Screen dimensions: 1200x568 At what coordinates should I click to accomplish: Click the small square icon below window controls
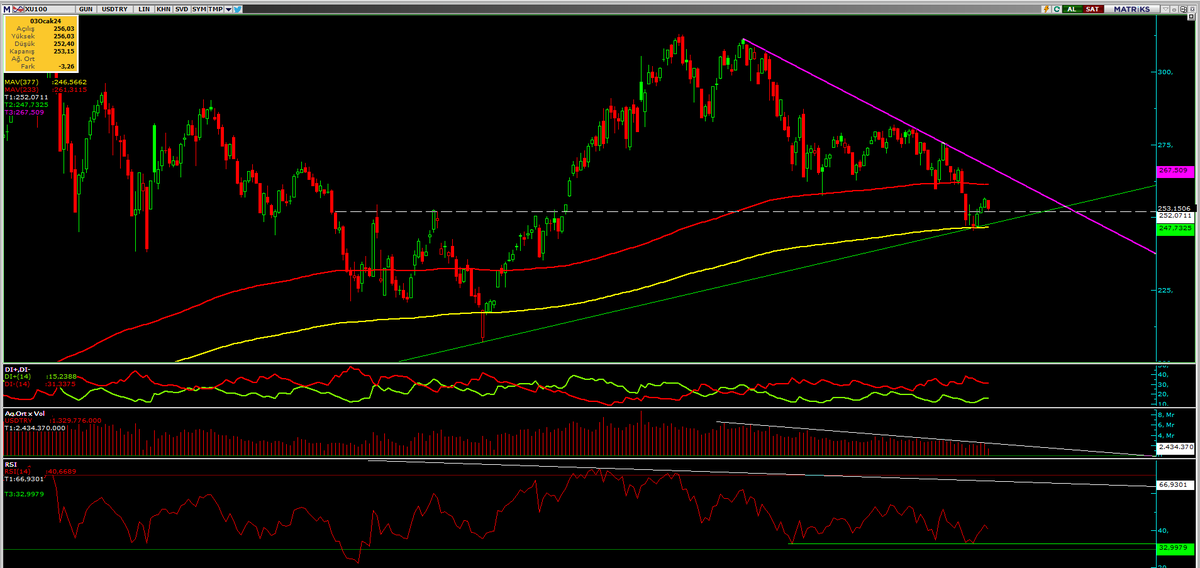click(x=1191, y=17)
